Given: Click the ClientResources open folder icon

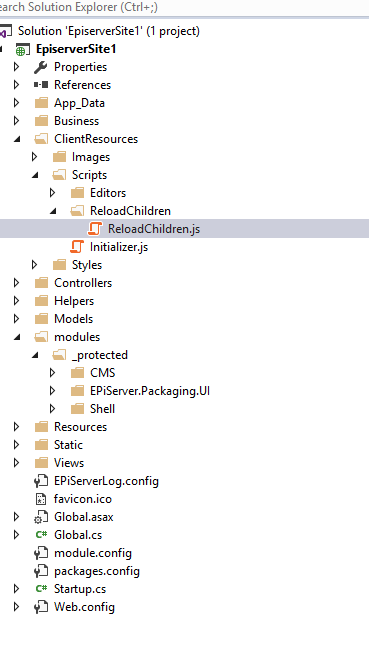Looking at the screenshot, I should [41, 139].
